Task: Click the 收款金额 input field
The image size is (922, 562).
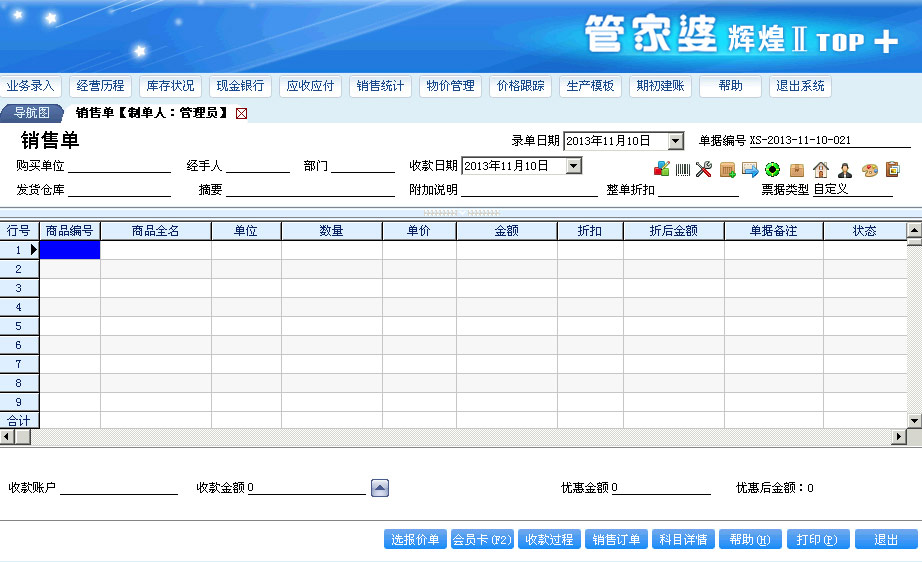Action: (306, 487)
